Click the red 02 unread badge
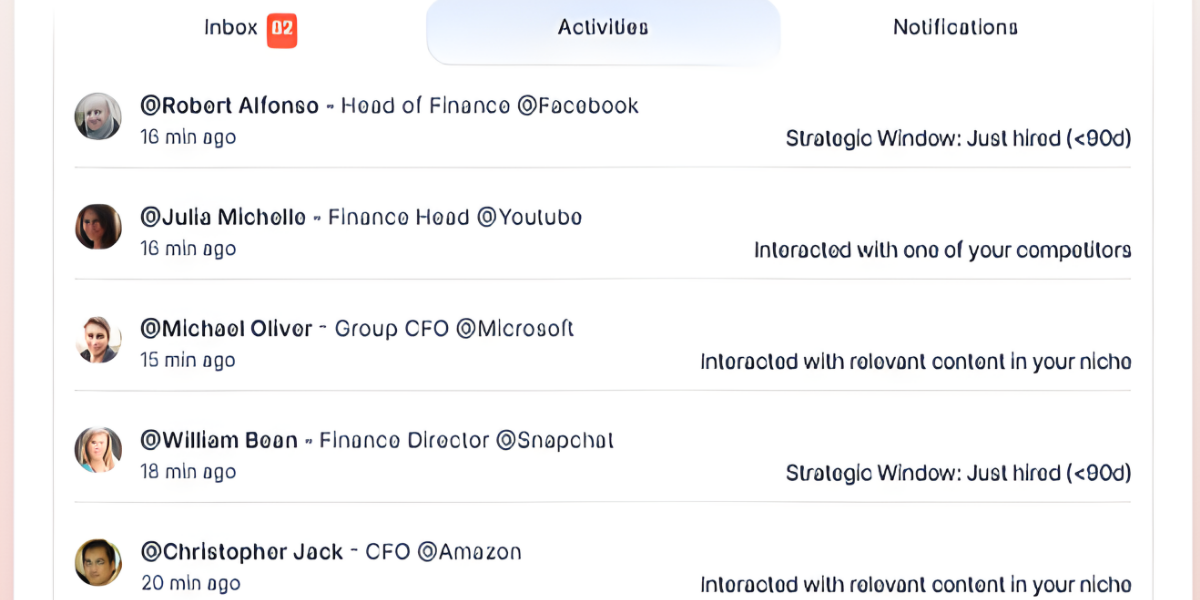This screenshot has width=1200, height=600. (282, 28)
